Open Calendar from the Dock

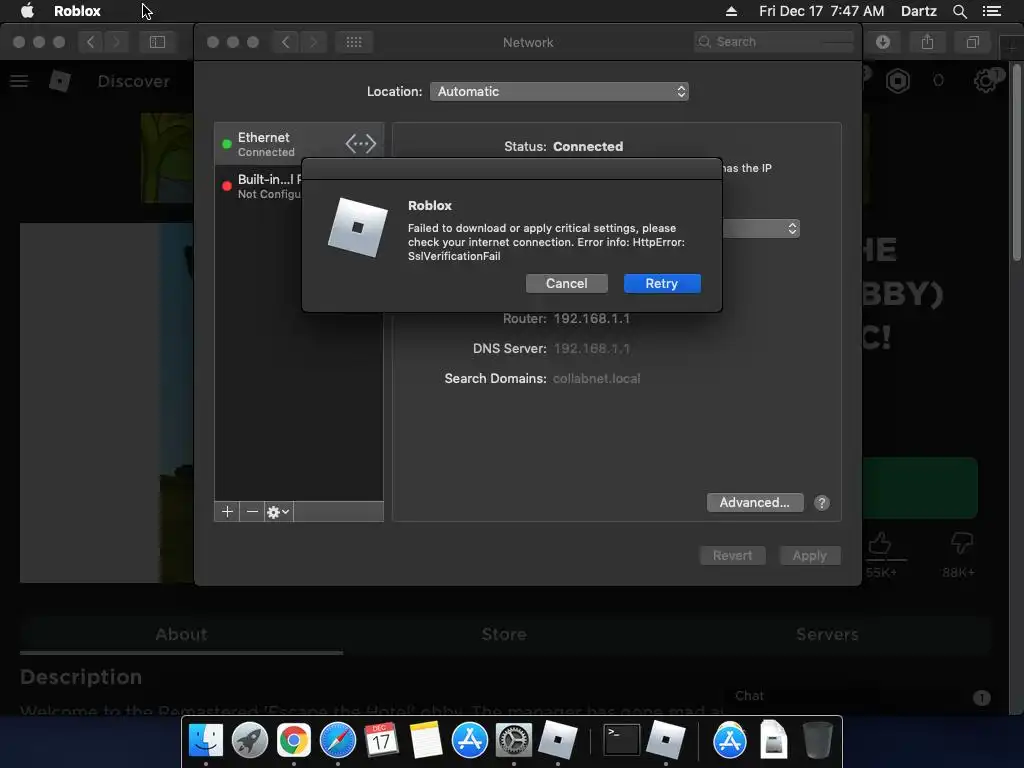pyautogui.click(x=381, y=740)
